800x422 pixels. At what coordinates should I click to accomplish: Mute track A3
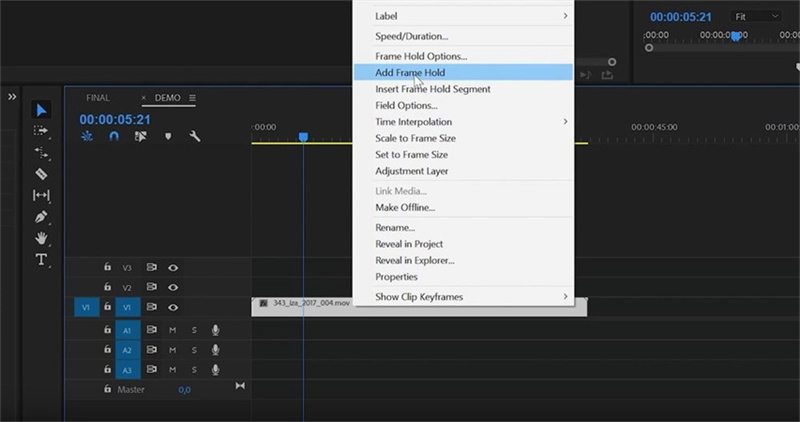(x=172, y=370)
